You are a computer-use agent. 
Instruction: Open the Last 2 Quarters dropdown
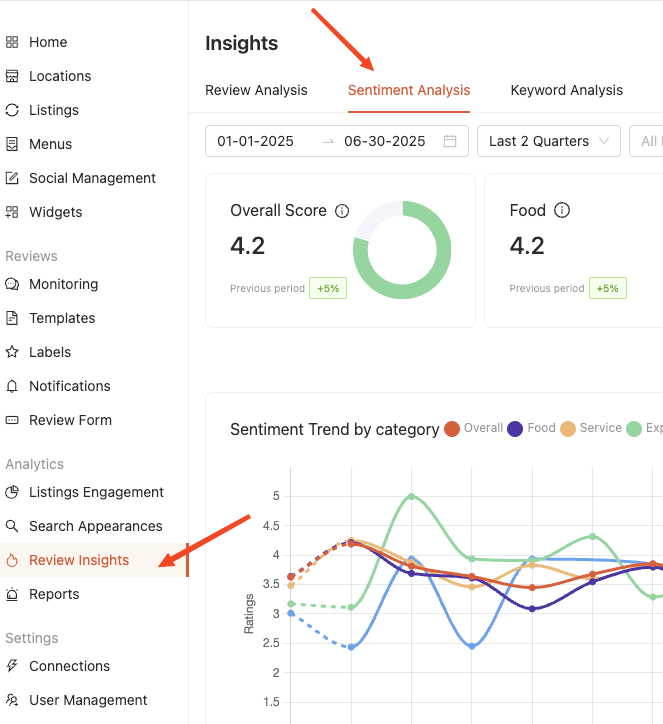(548, 141)
